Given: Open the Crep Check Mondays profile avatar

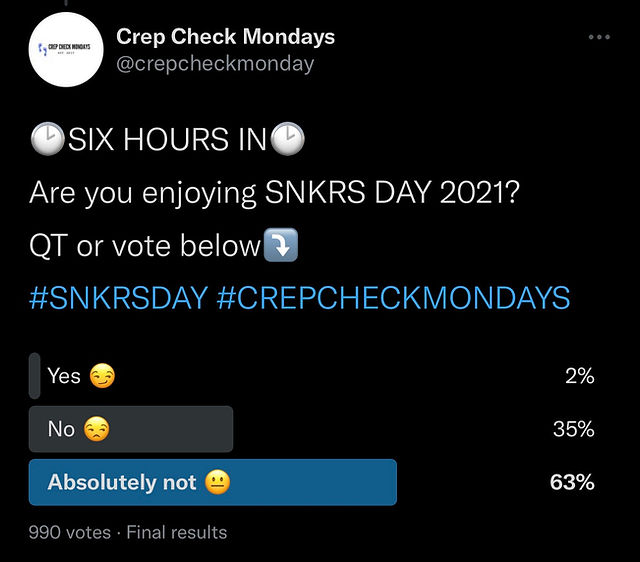Looking at the screenshot, I should 66,50.
